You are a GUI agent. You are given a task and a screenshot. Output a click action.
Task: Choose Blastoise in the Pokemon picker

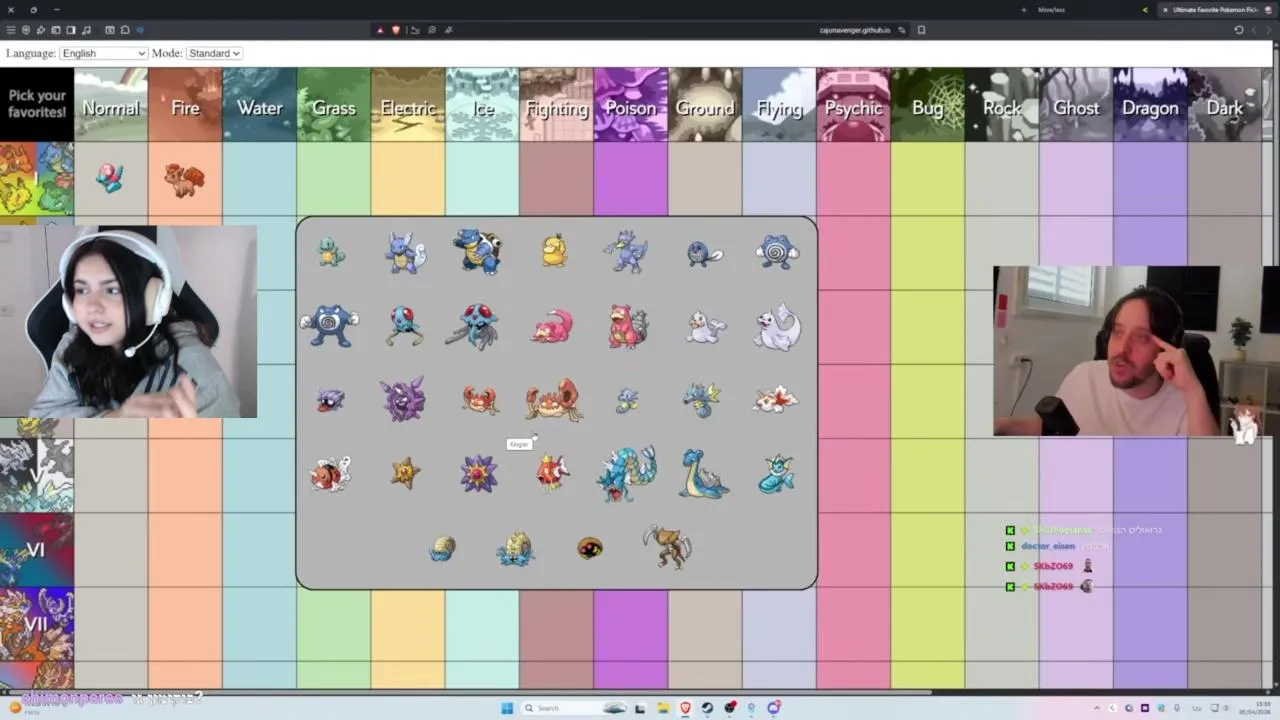[x=478, y=250]
